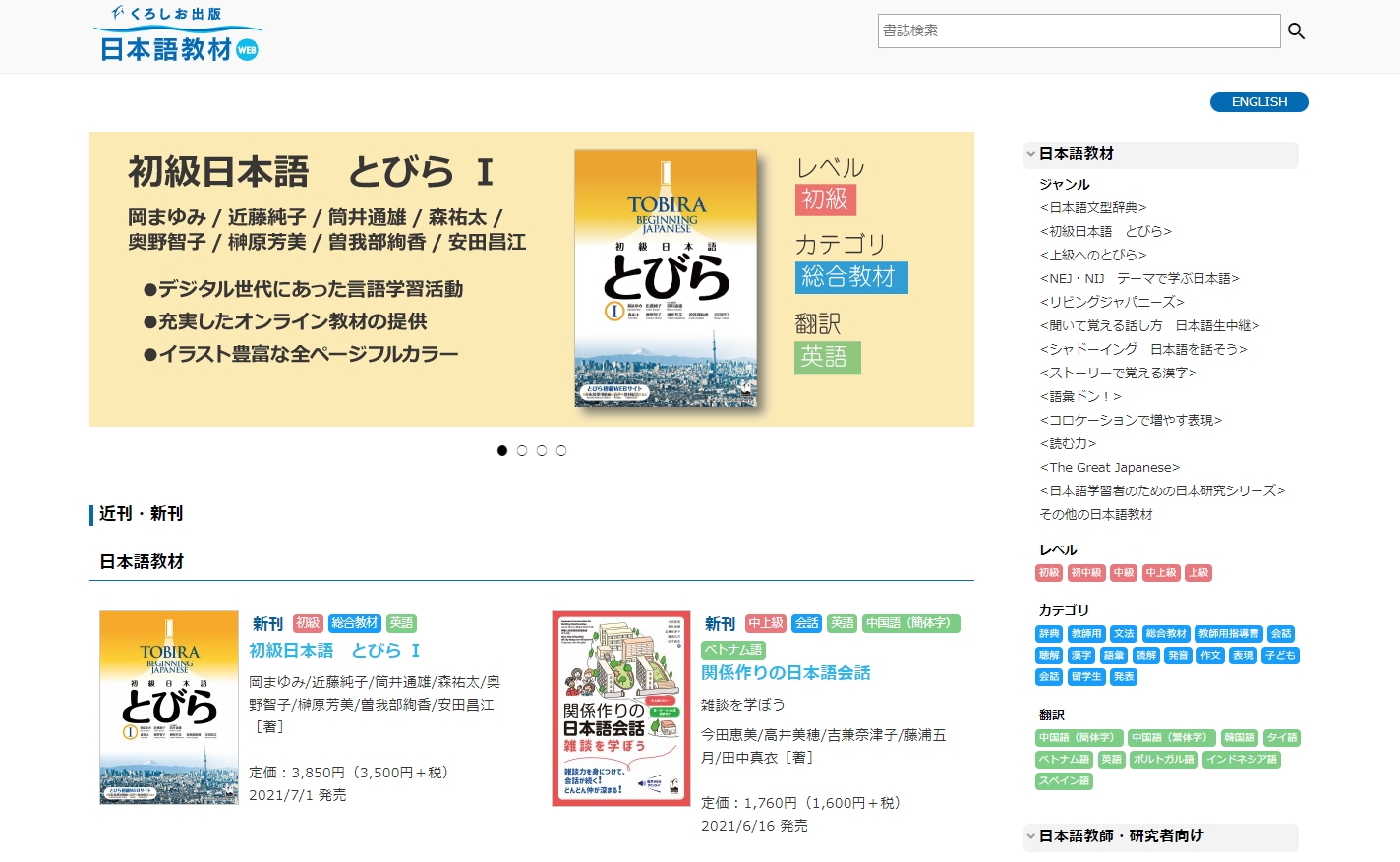This screenshot has height=862, width=1400.
Task: Switch site language with ENGLISH button
Action: point(1258,102)
